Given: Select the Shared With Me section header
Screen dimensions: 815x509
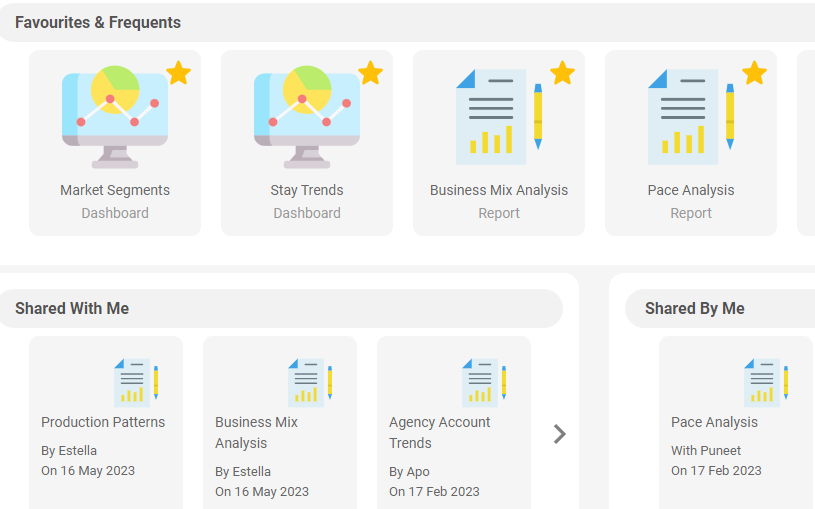Looking at the screenshot, I should (x=72, y=308).
